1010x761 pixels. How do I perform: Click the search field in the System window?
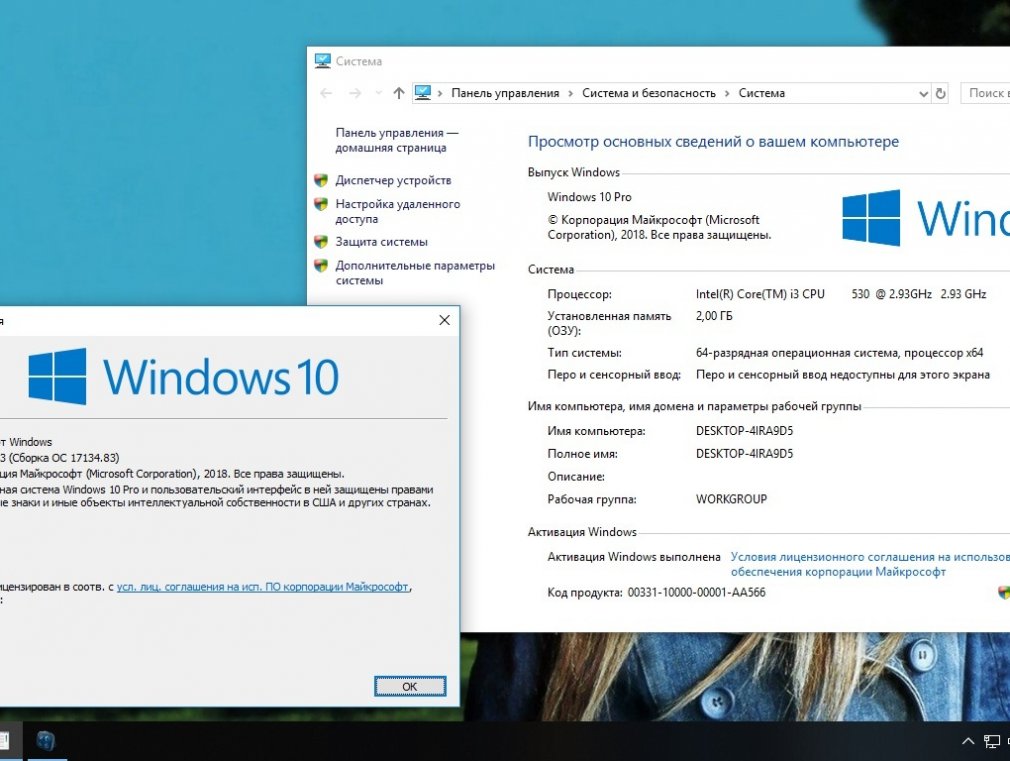986,93
